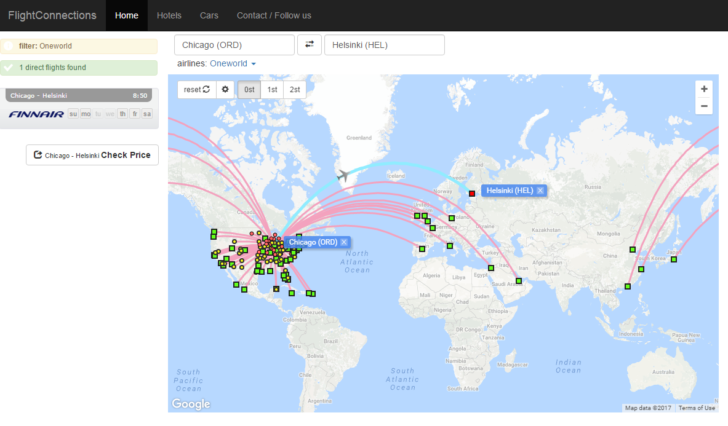Click the Chicago (ORD) origin field
This screenshot has height=426, width=728.
(234, 45)
